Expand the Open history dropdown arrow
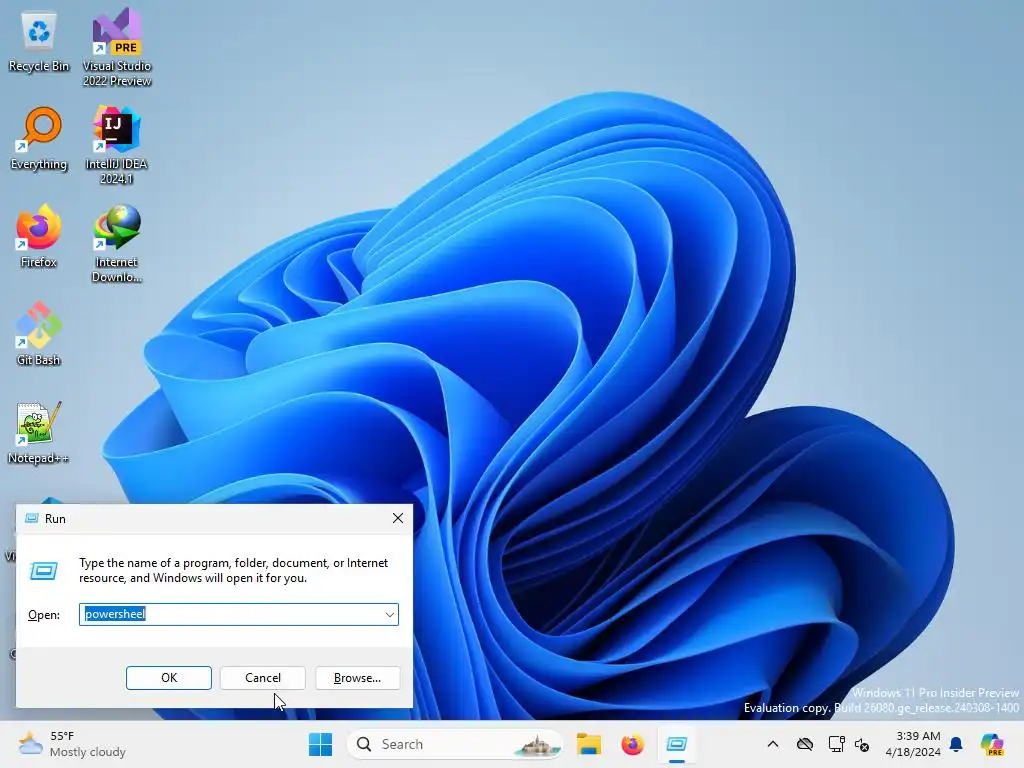The height and width of the screenshot is (768, 1024). [389, 615]
